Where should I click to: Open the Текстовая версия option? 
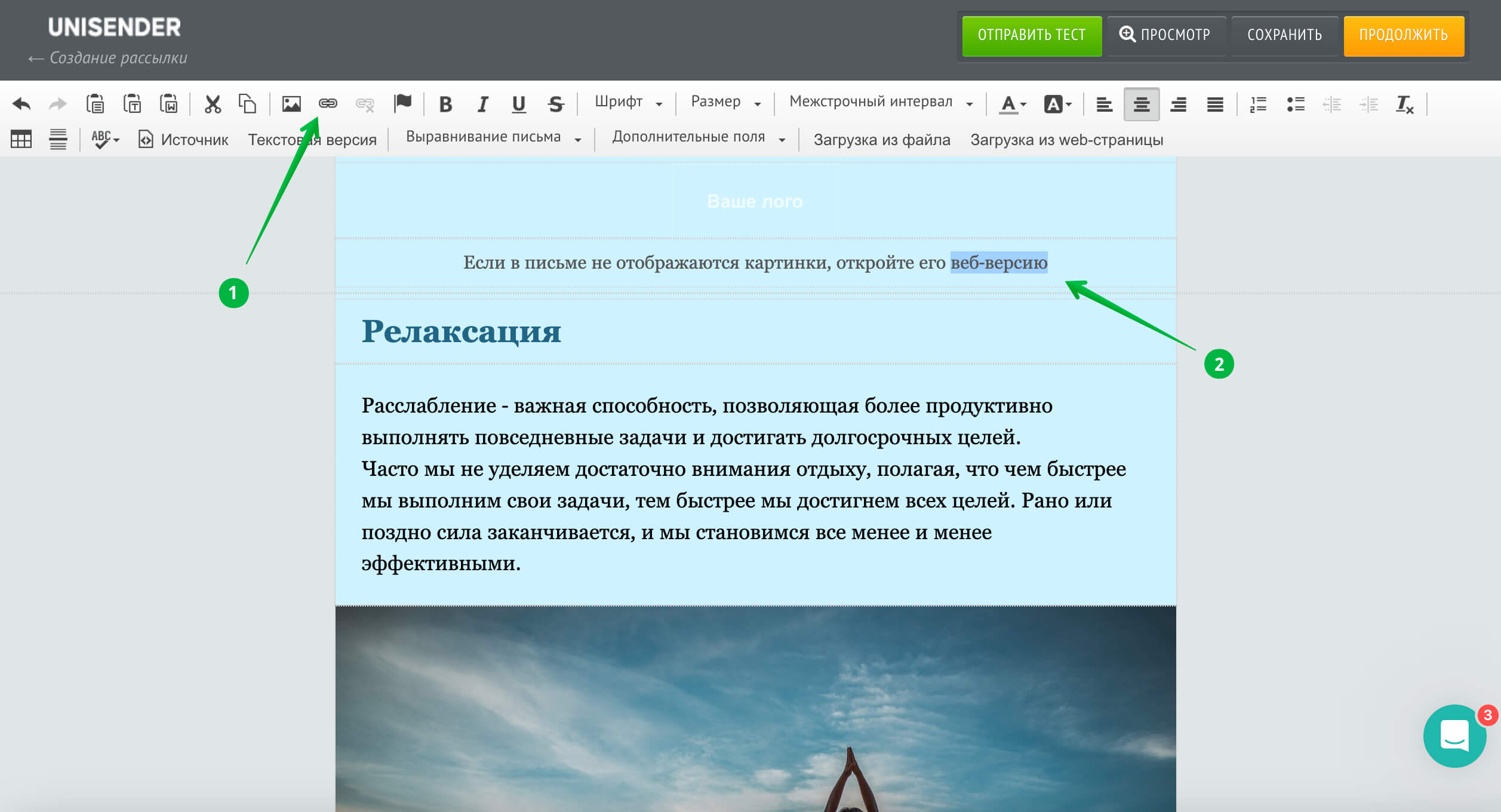click(x=312, y=140)
